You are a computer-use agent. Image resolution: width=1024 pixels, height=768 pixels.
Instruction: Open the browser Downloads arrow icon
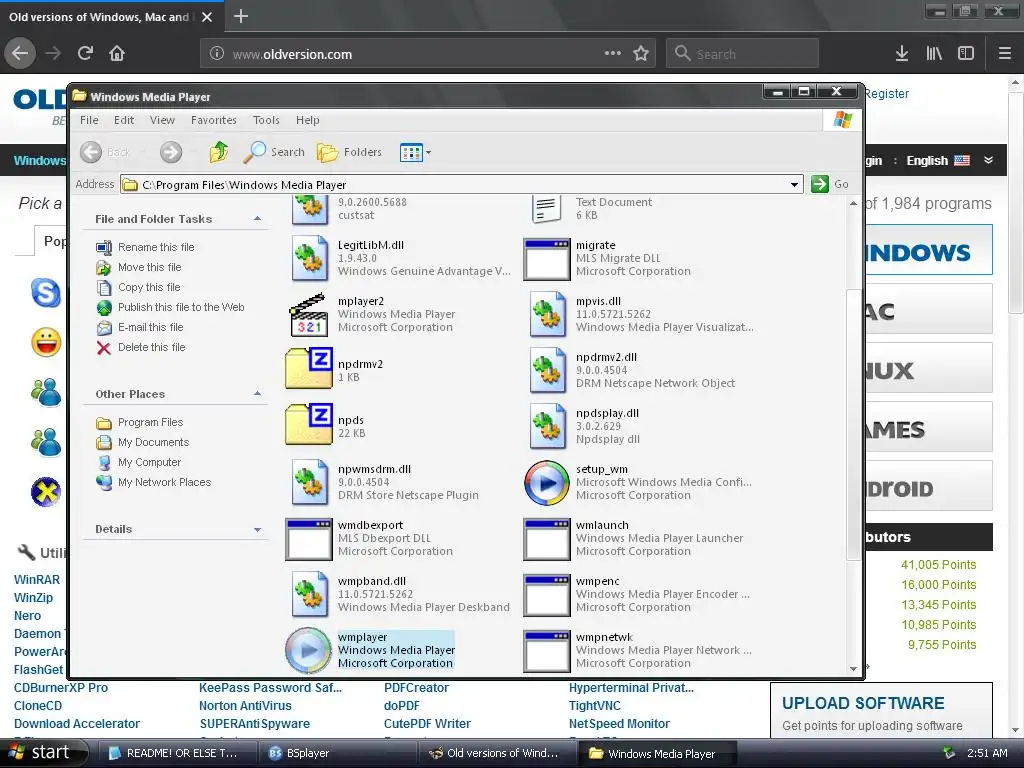coord(902,54)
